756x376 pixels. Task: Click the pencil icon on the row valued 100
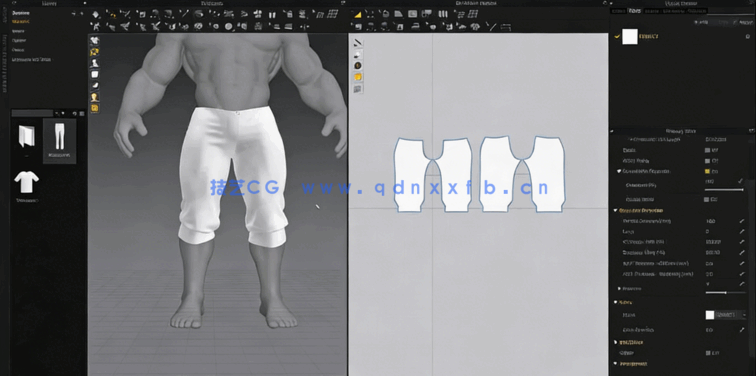pyautogui.click(x=742, y=221)
